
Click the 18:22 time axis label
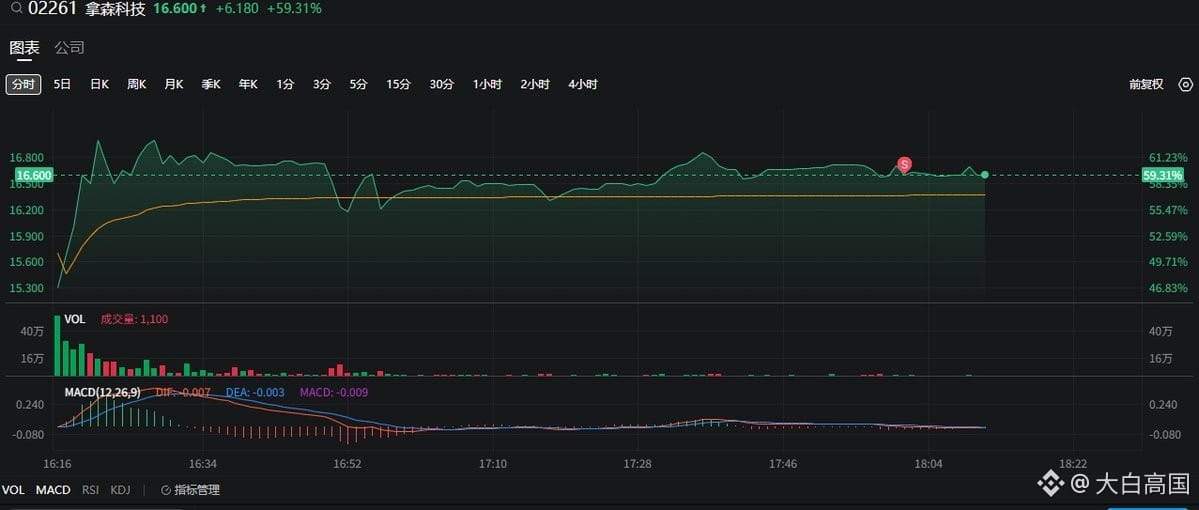[1073, 464]
